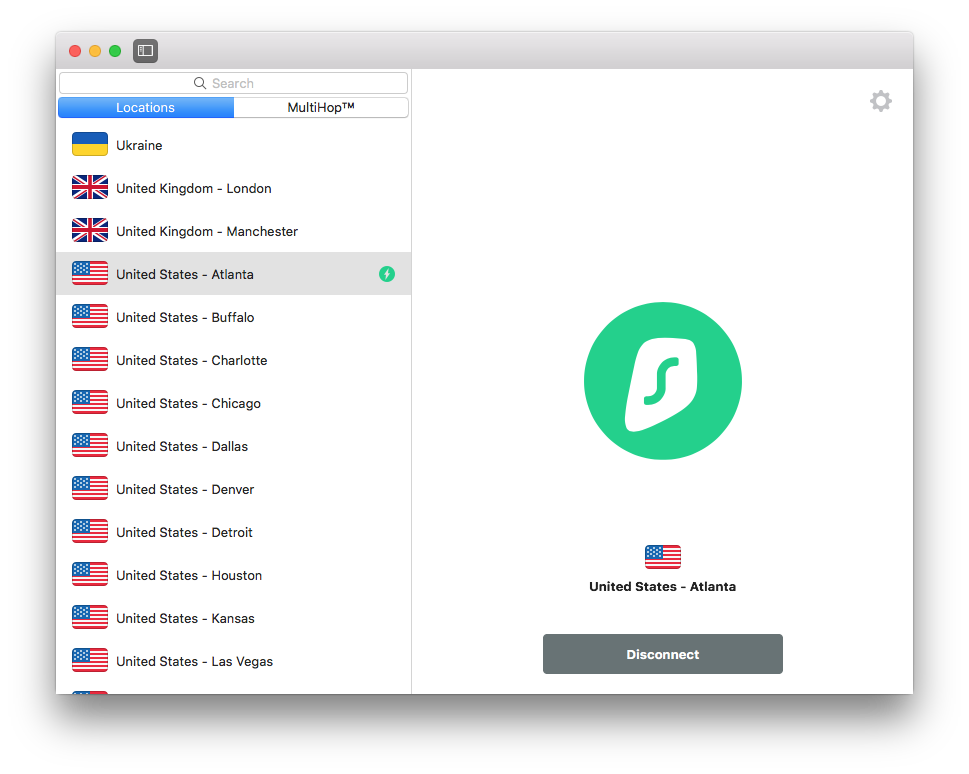The height and width of the screenshot is (774, 969).
Task: Switch to the MultiHop tab
Action: [321, 108]
